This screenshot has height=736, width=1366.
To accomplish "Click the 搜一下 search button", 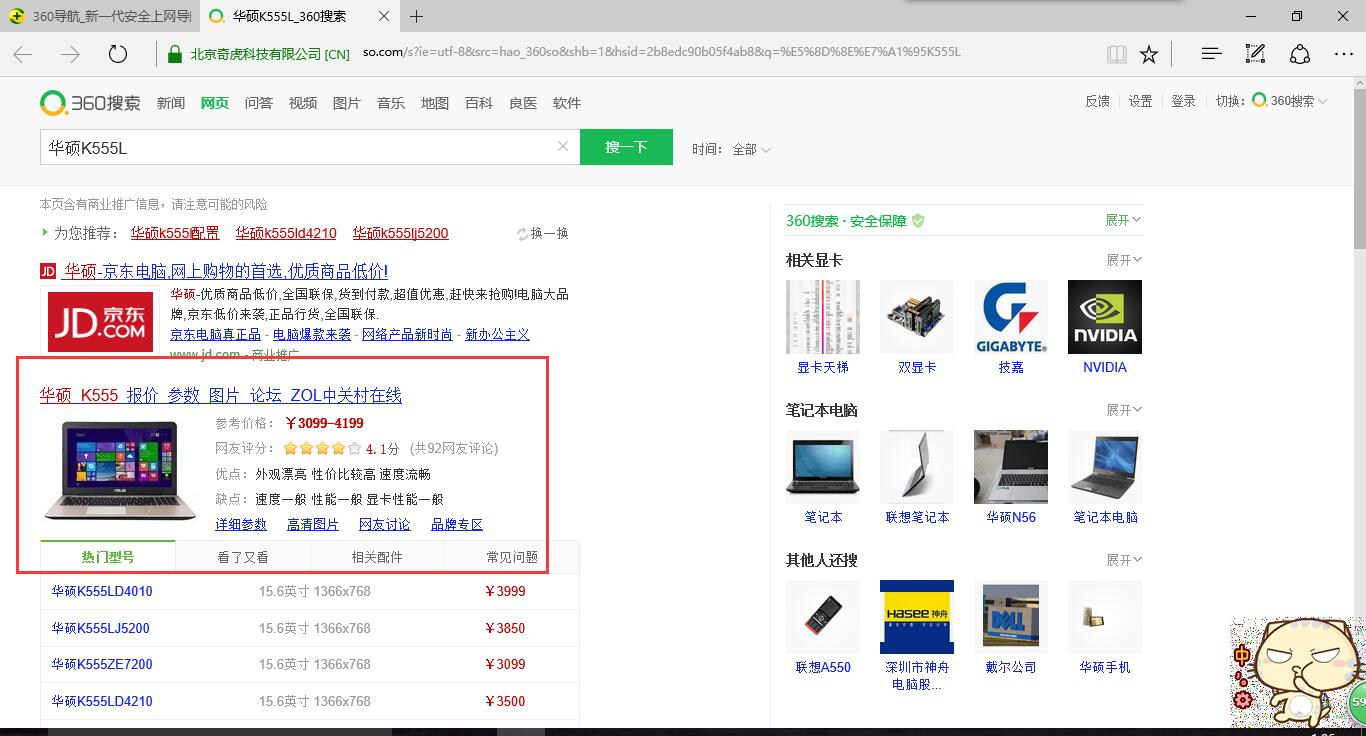I will (626, 147).
